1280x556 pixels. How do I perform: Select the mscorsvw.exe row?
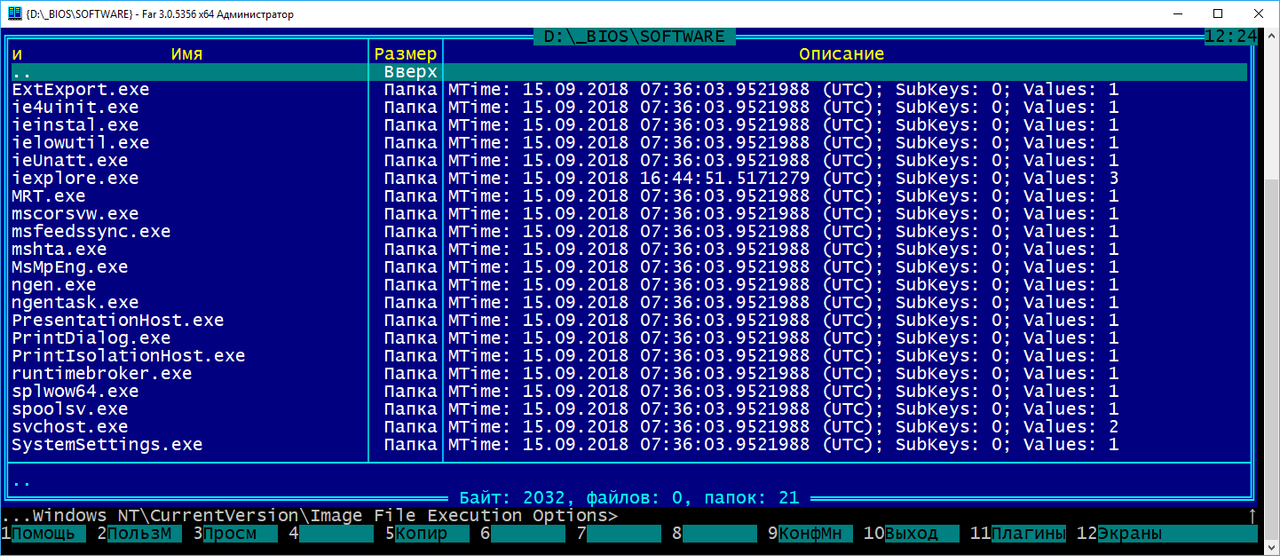(630, 214)
